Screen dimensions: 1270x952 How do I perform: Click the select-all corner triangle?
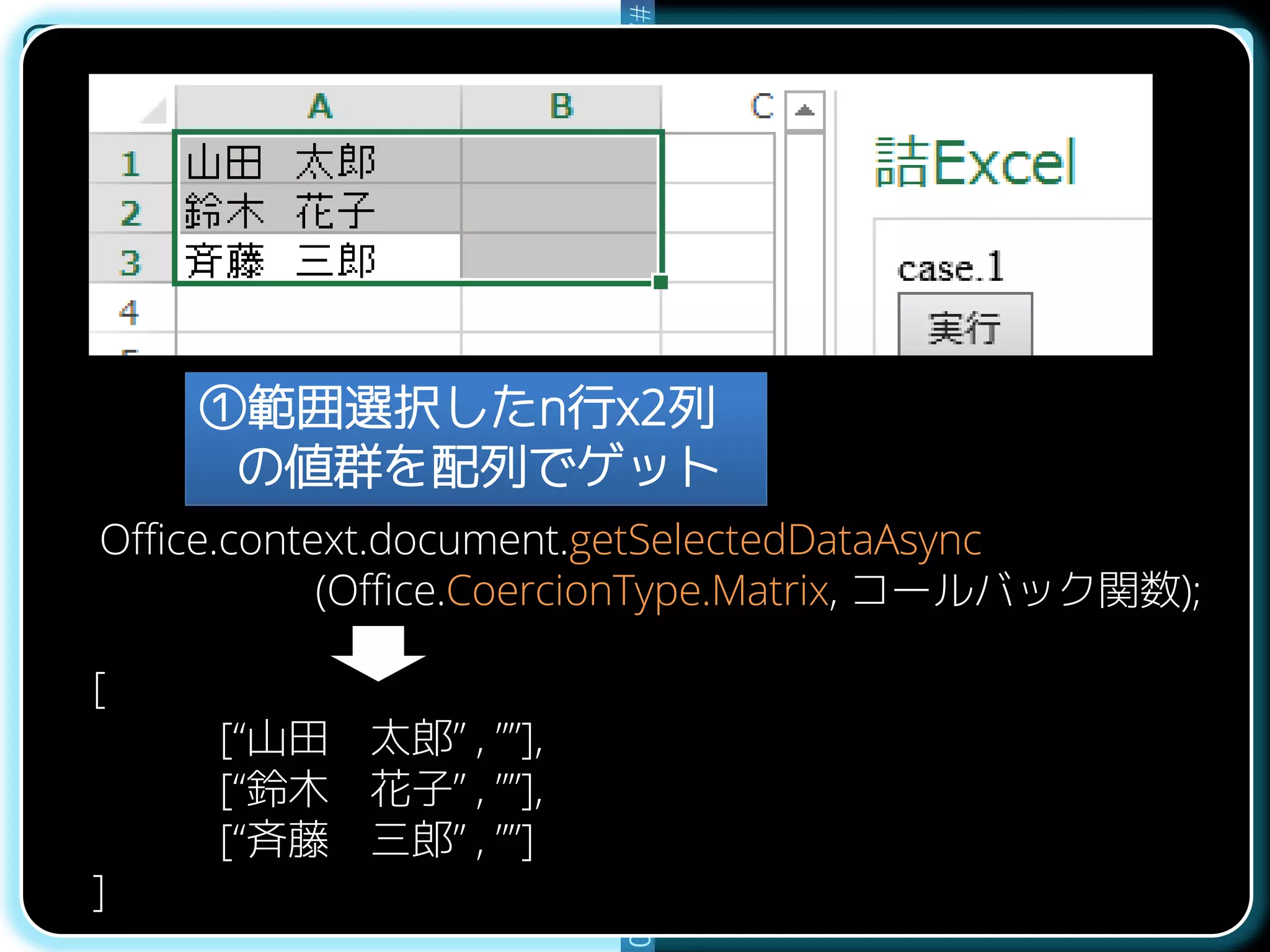click(x=153, y=110)
